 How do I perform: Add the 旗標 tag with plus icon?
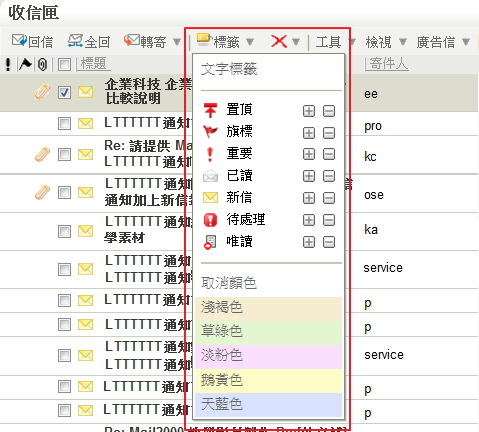coord(309,133)
